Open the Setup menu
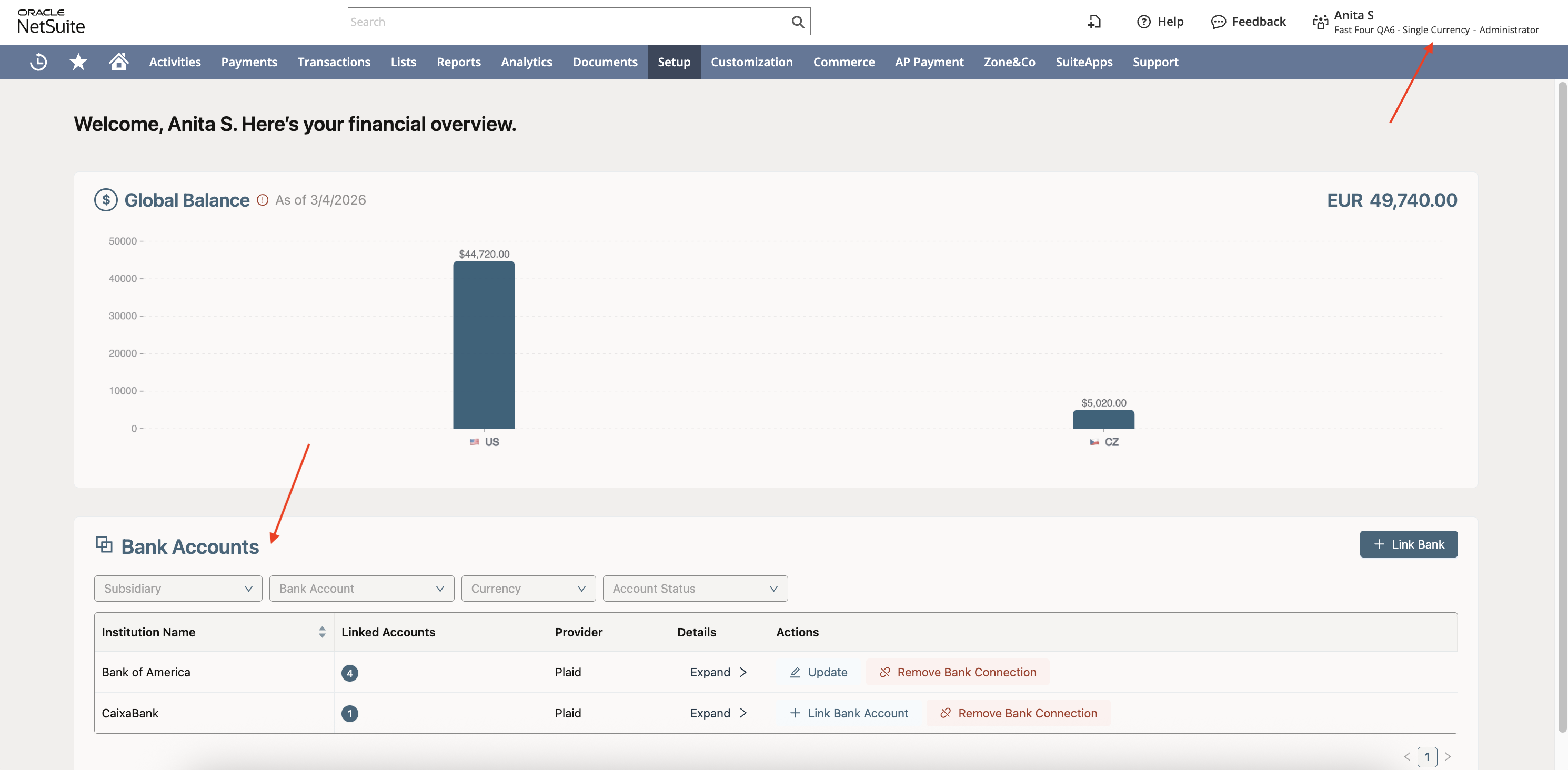 (674, 62)
